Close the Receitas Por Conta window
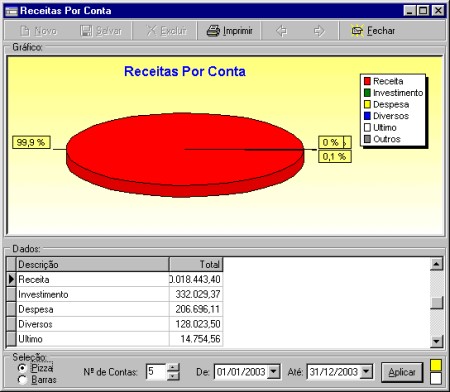This screenshot has height=392, width=450. point(438,11)
